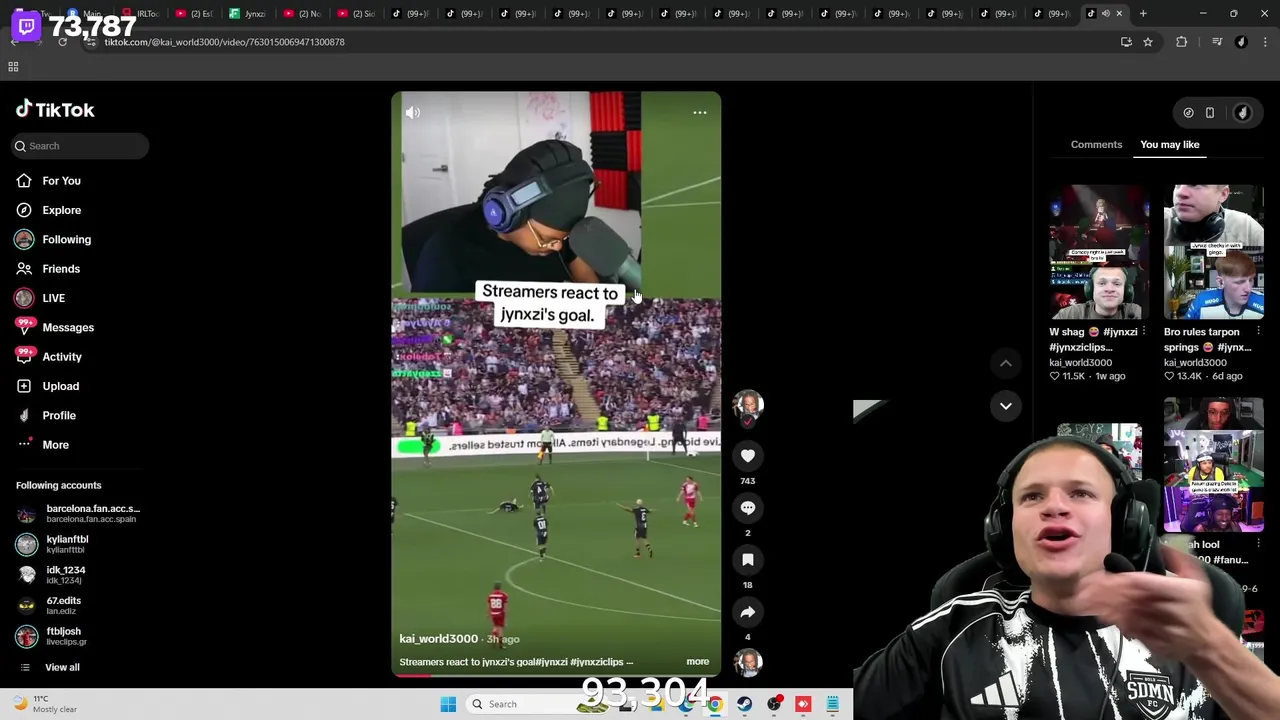This screenshot has height=720, width=1280.
Task: Open the phone app icon in the header
Action: point(1210,113)
